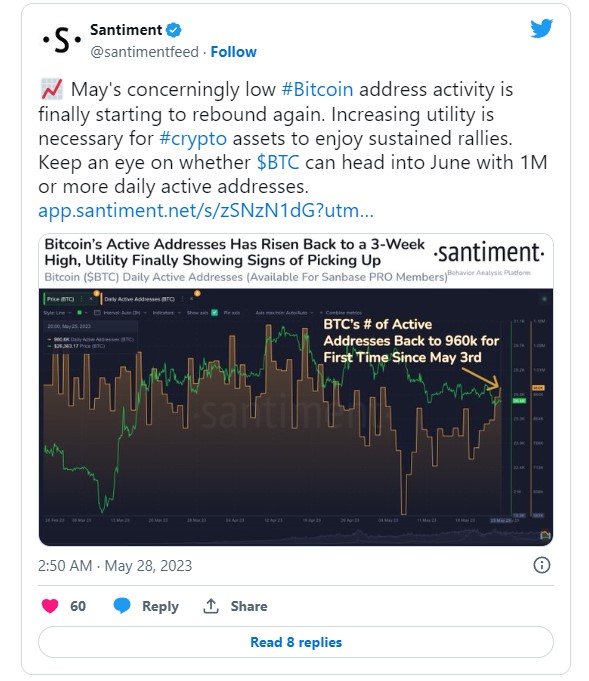Open the green line color picker
589x681 pixels.
pyautogui.click(x=81, y=313)
